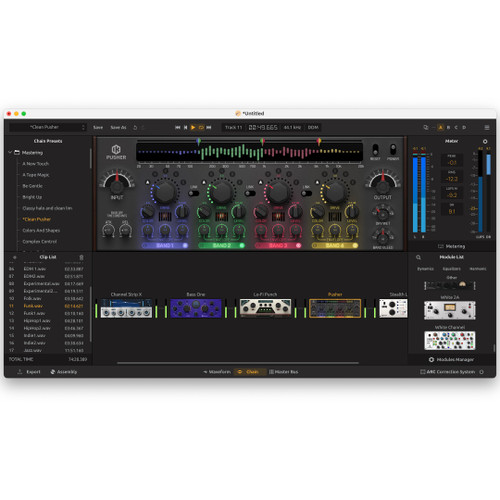This screenshot has width=500, height=500.
Task: Click the compare icon left of snapshot A
Action: coord(426,127)
